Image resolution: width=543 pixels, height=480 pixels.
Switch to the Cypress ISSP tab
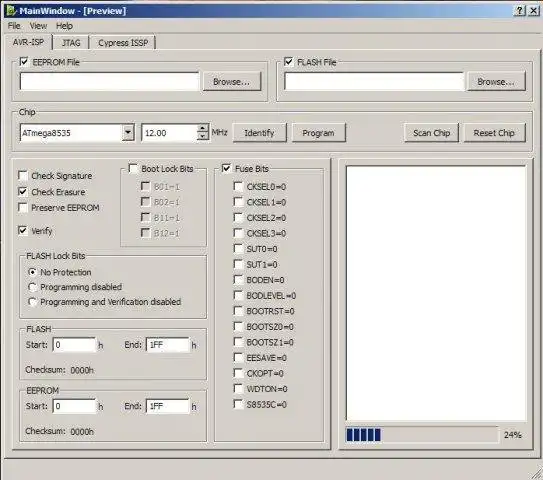point(123,43)
